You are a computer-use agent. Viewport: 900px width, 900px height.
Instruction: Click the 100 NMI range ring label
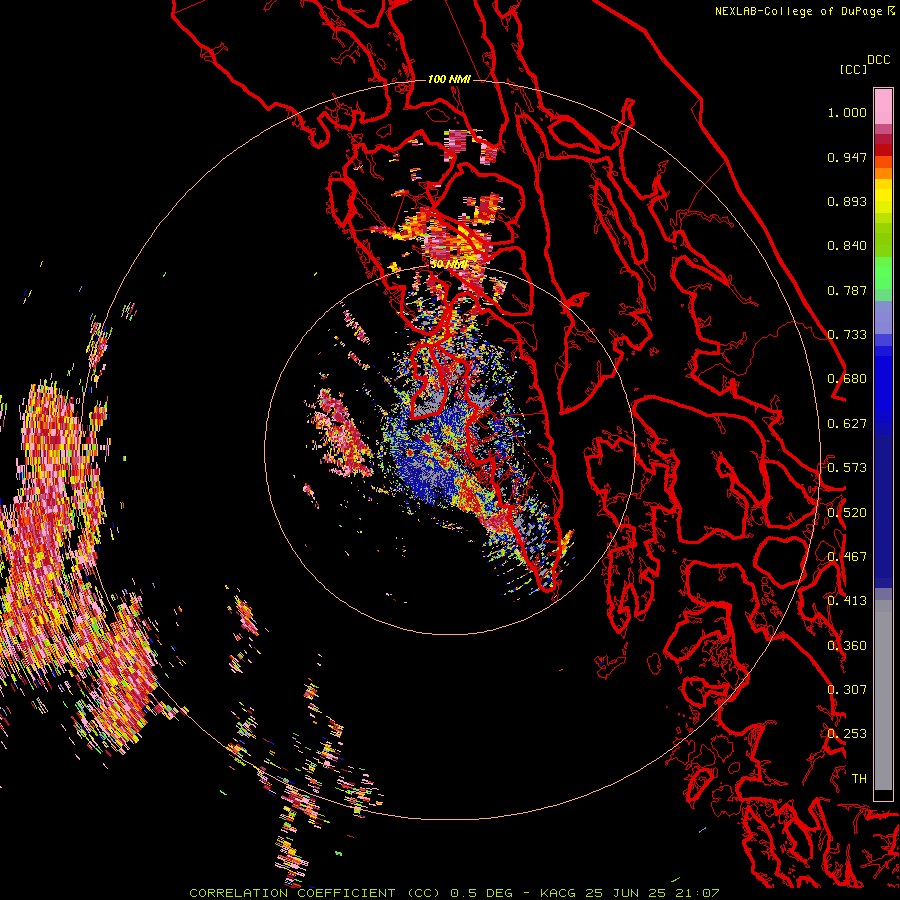[x=449, y=79]
